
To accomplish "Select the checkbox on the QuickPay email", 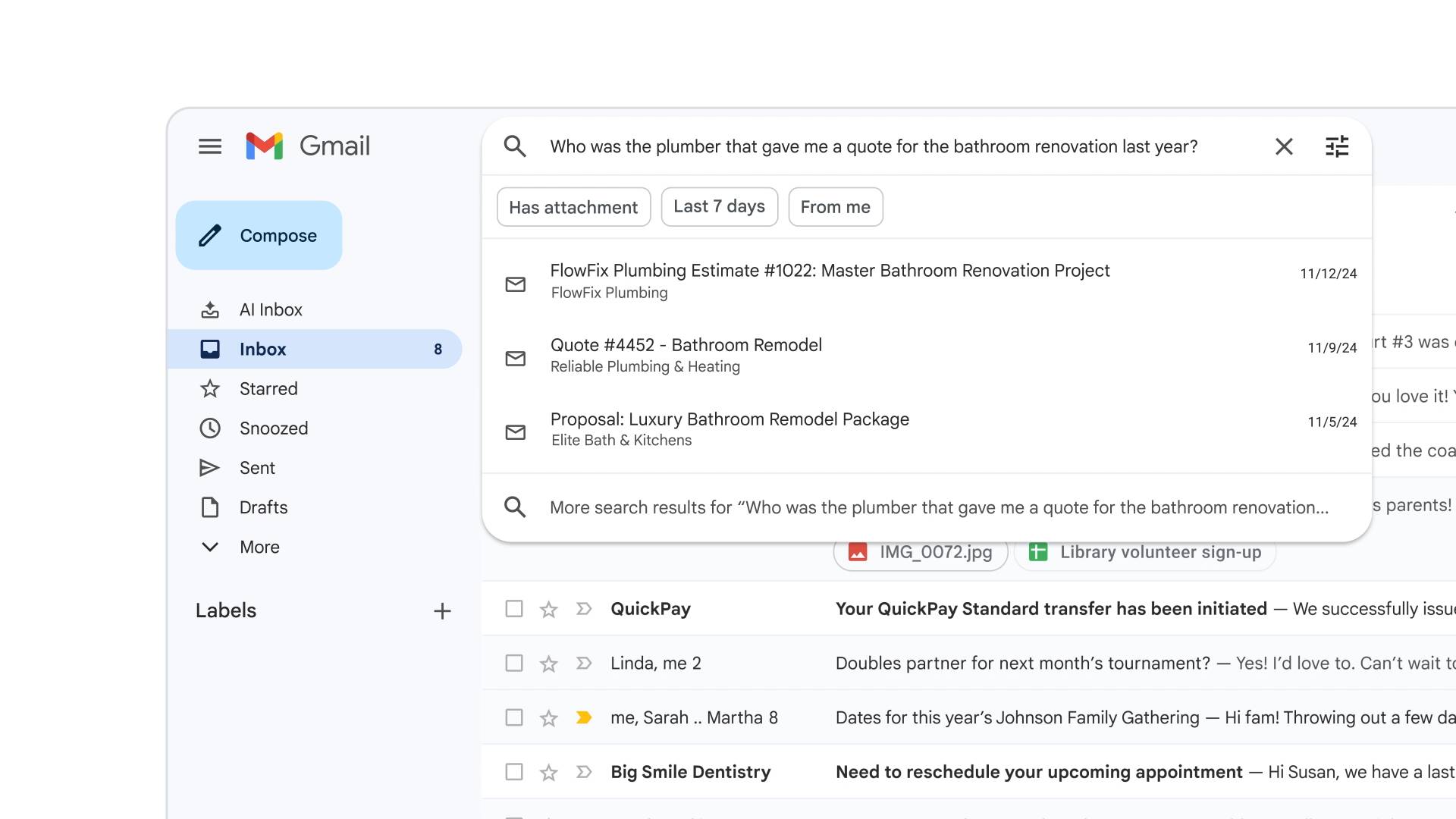I will click(513, 608).
